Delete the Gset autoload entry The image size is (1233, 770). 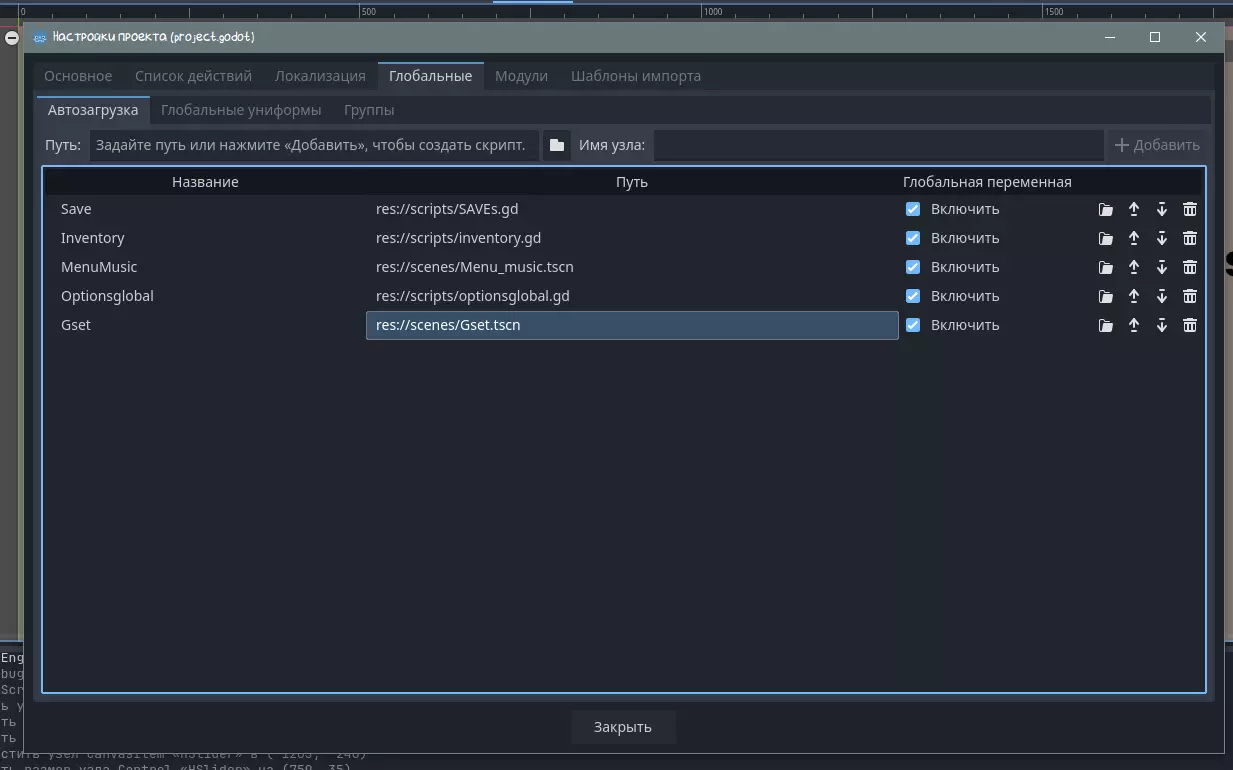pyautogui.click(x=1189, y=325)
